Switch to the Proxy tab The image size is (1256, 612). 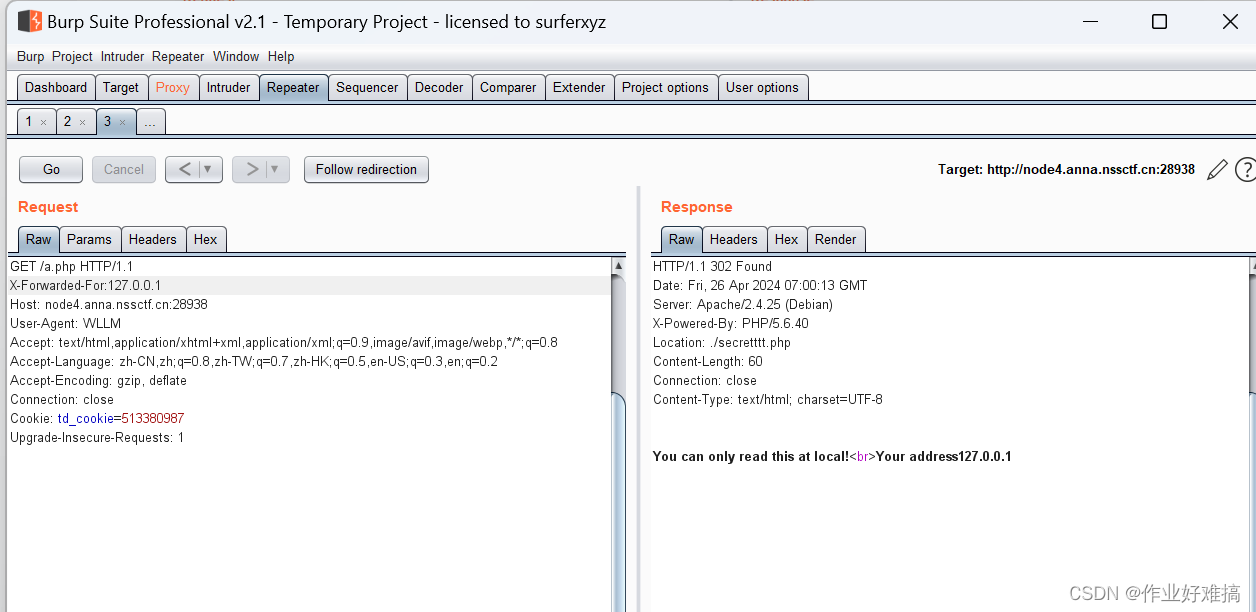pyautogui.click(x=173, y=87)
